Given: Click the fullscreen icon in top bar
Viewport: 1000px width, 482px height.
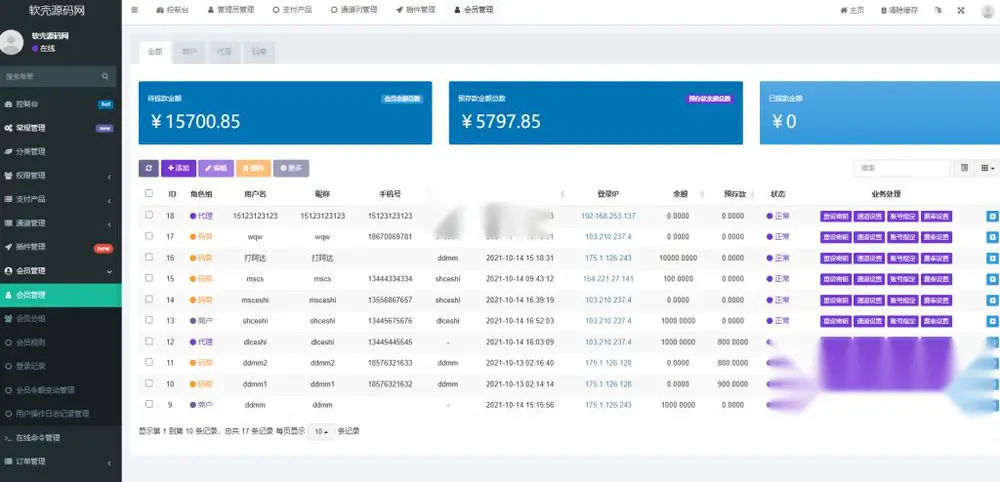Looking at the screenshot, I should [961, 10].
